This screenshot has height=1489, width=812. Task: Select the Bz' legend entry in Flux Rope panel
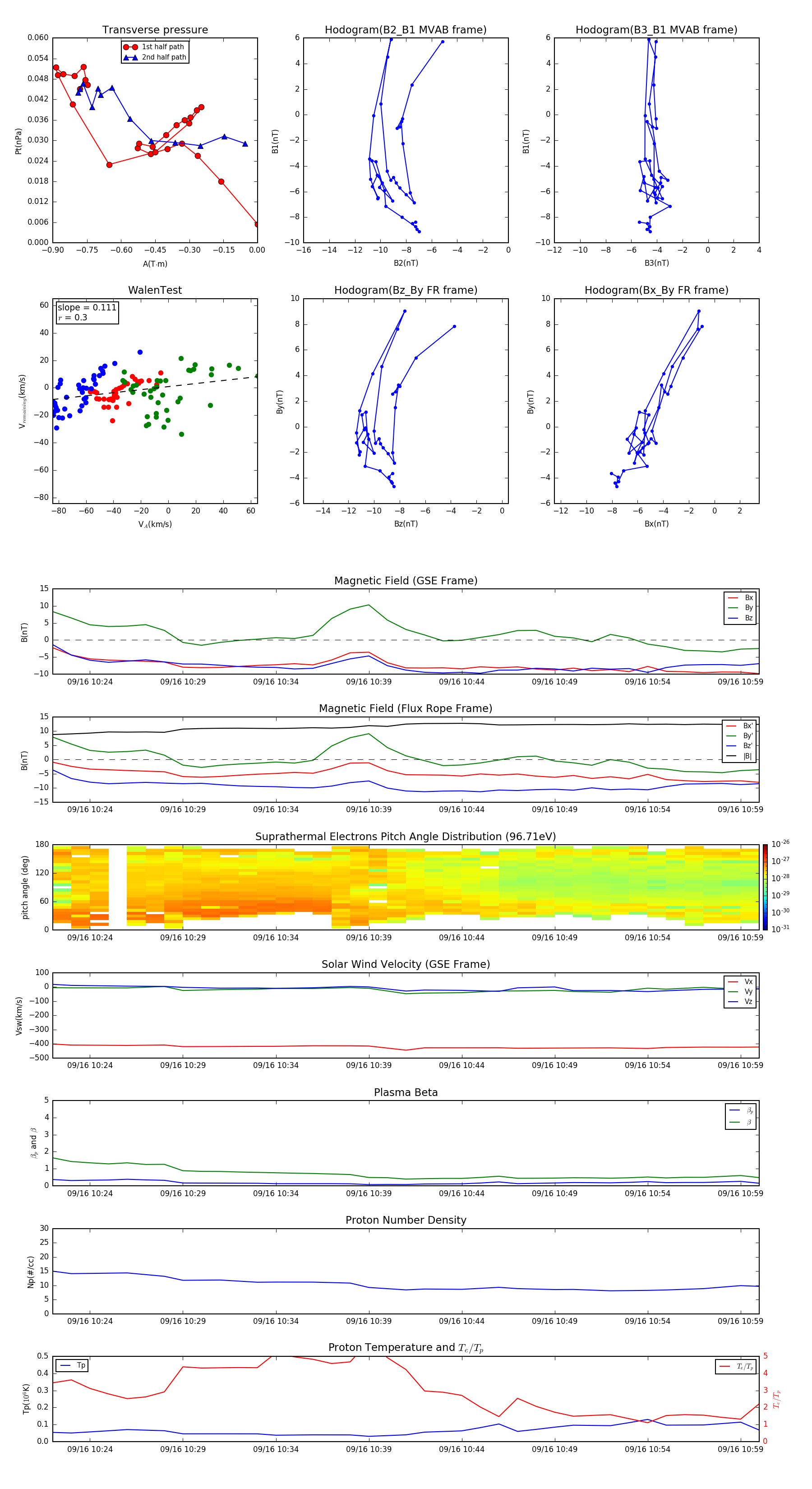click(740, 746)
